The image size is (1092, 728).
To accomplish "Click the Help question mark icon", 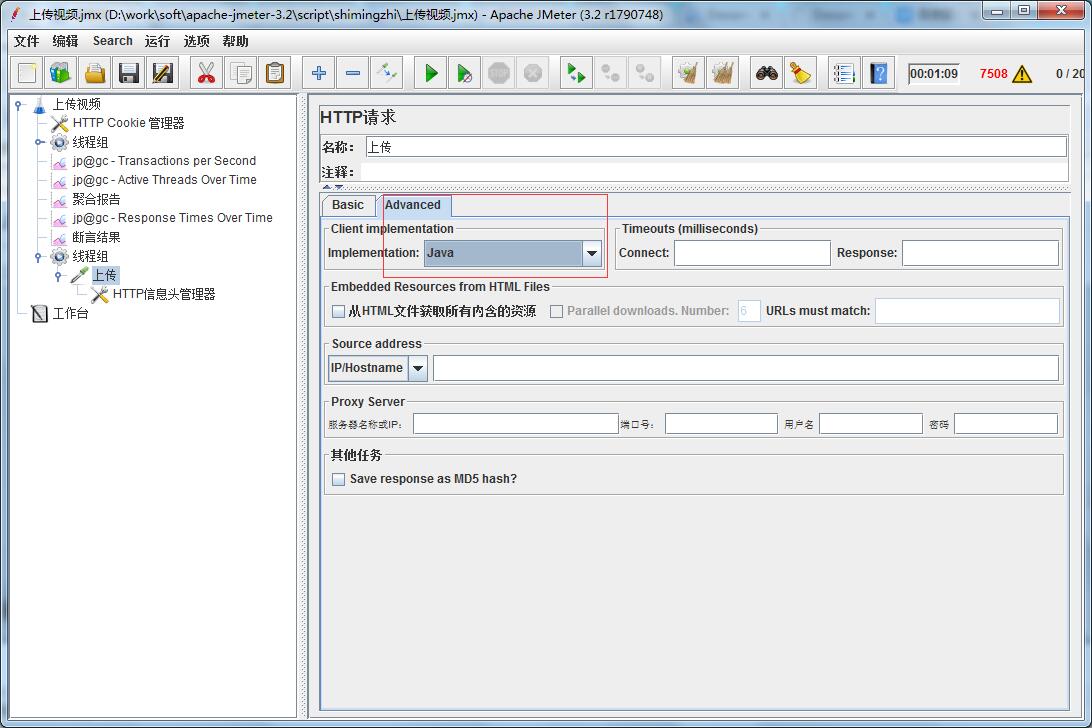I will pos(879,72).
